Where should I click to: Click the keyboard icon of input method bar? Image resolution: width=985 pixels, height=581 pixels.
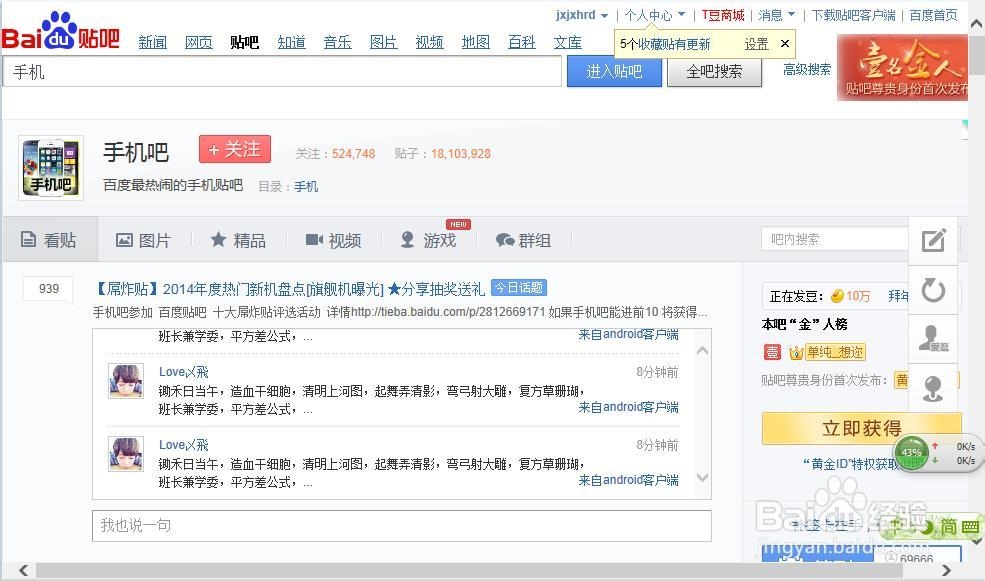970,526
